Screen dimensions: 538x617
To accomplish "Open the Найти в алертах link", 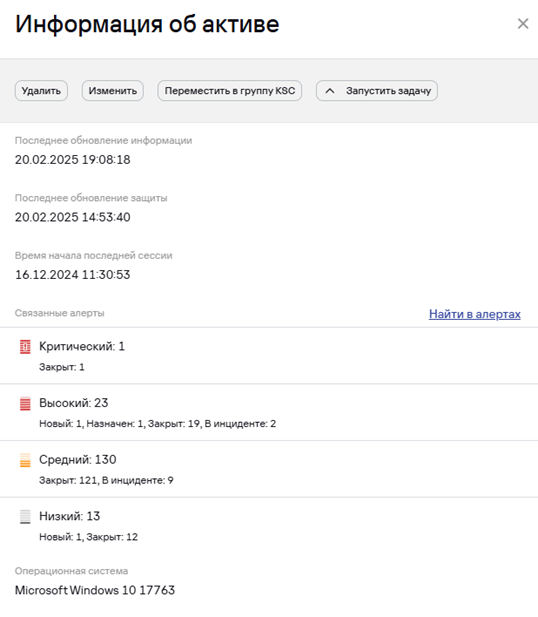I will click(475, 314).
